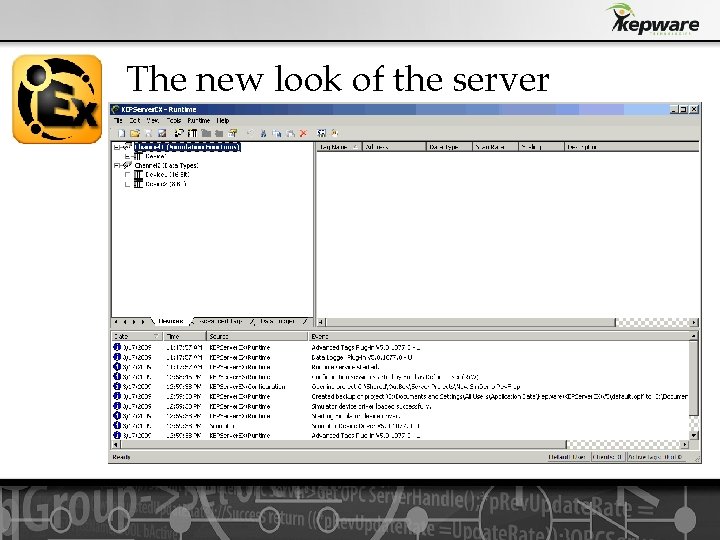Open the Runtime menu

[199, 120]
